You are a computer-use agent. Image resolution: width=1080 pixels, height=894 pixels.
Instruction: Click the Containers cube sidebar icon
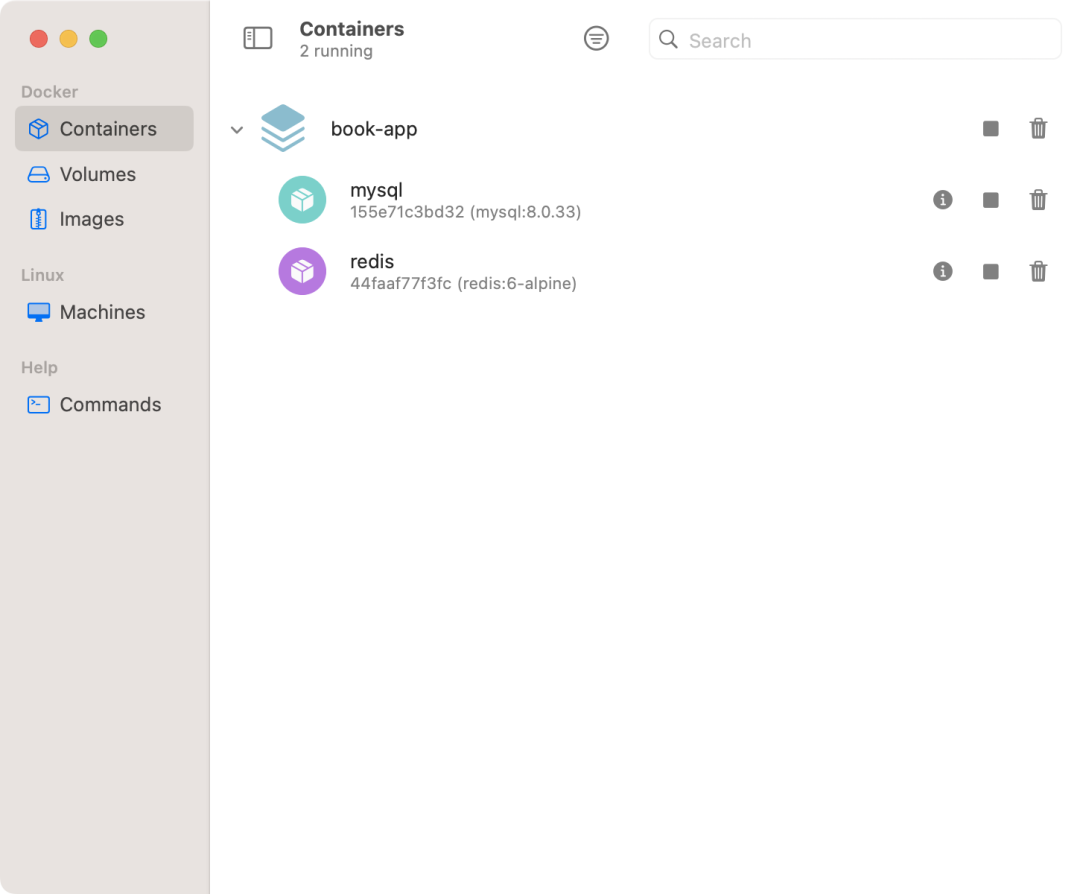(x=39, y=129)
